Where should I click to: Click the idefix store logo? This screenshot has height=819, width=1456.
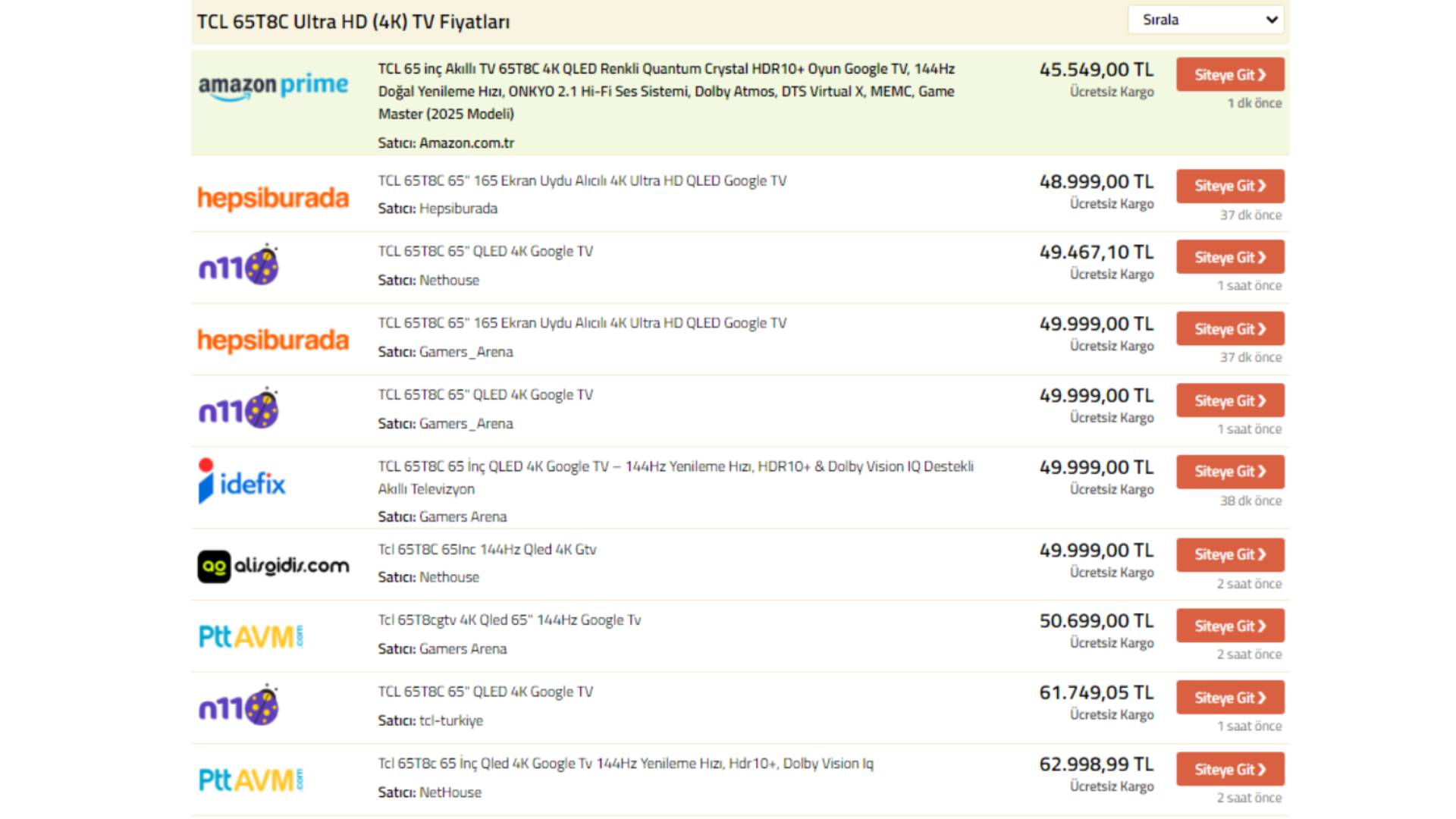242,482
